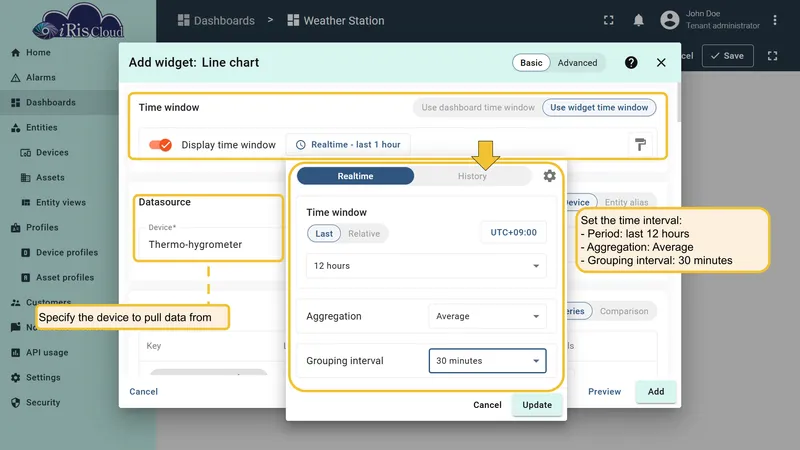
Task: Toggle fullscreen icon in top bar
Action: (609, 20)
